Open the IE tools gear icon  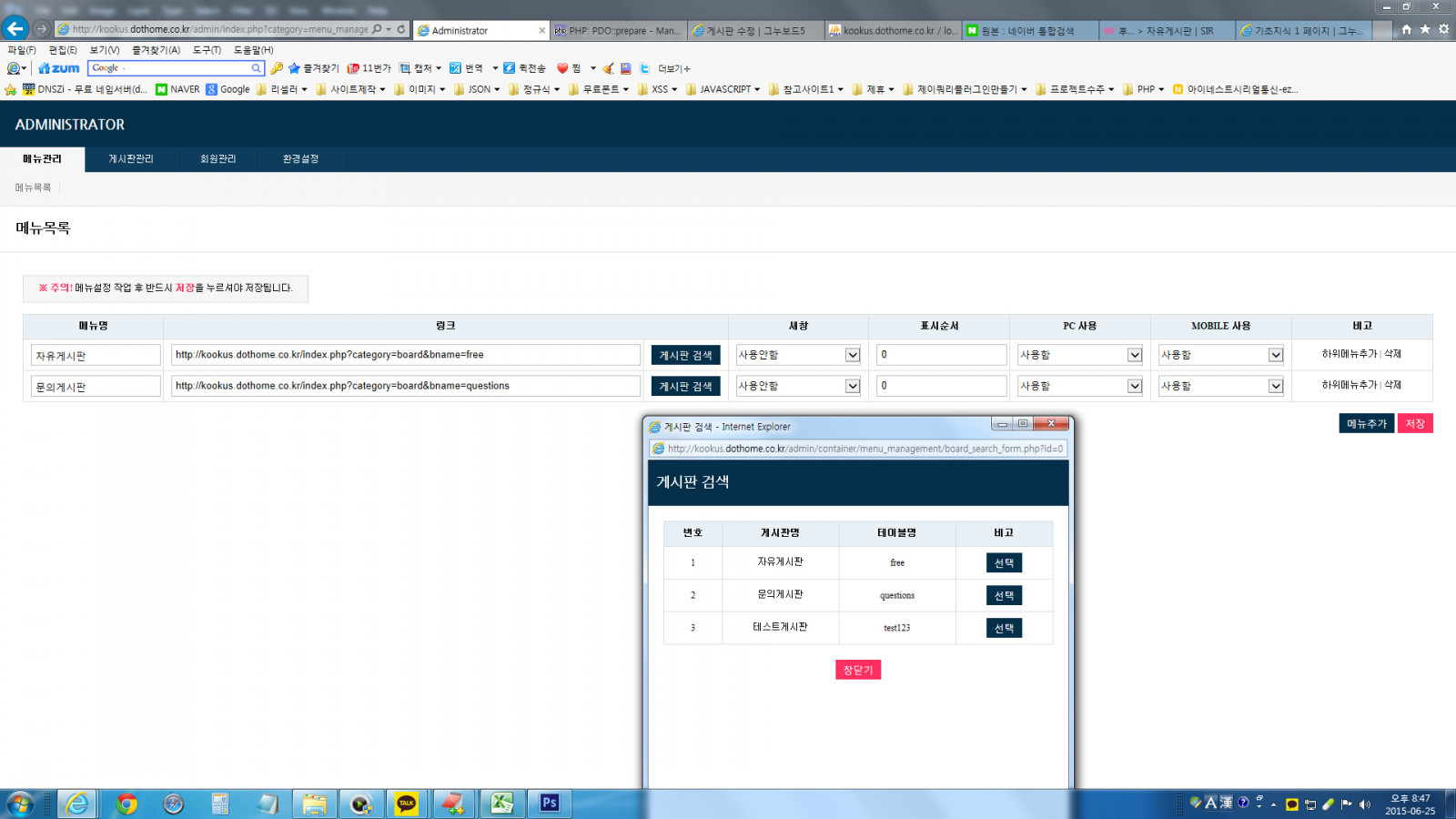click(x=1443, y=29)
